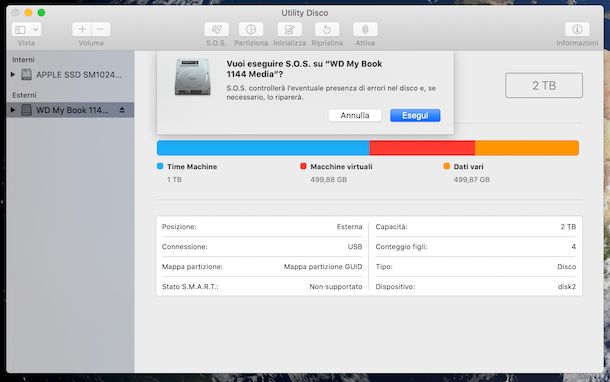The width and height of the screenshot is (610, 382).
Task: Click the Attiva mount toolbar icon
Action: click(365, 29)
